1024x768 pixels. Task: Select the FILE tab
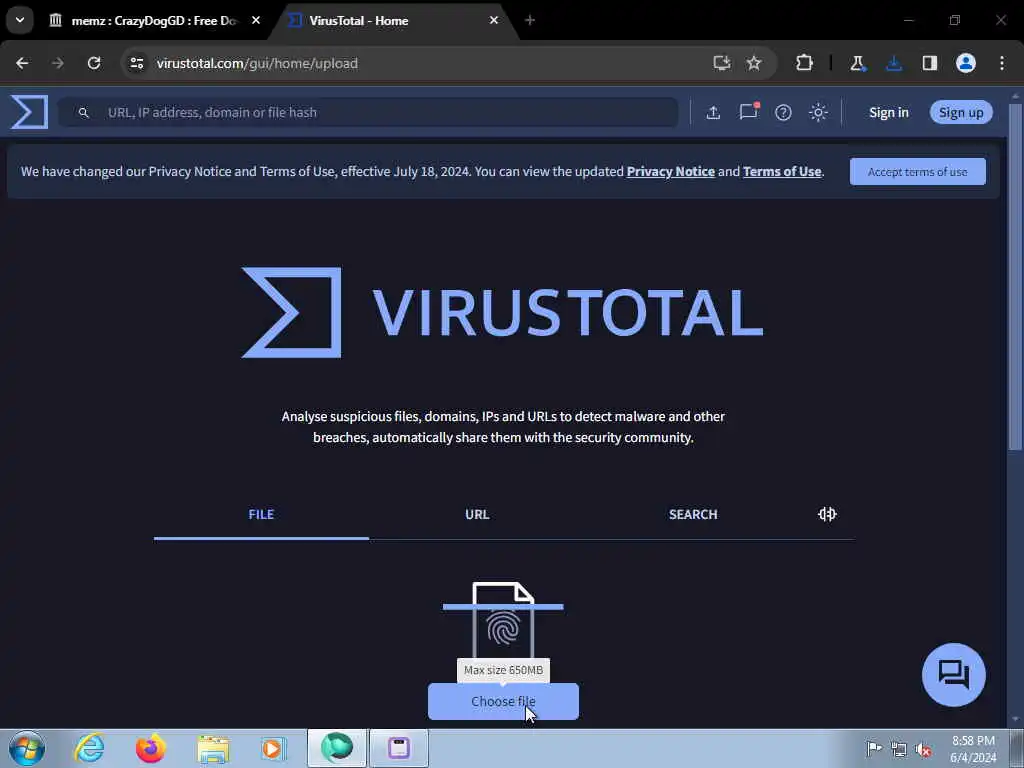pyautogui.click(x=261, y=515)
